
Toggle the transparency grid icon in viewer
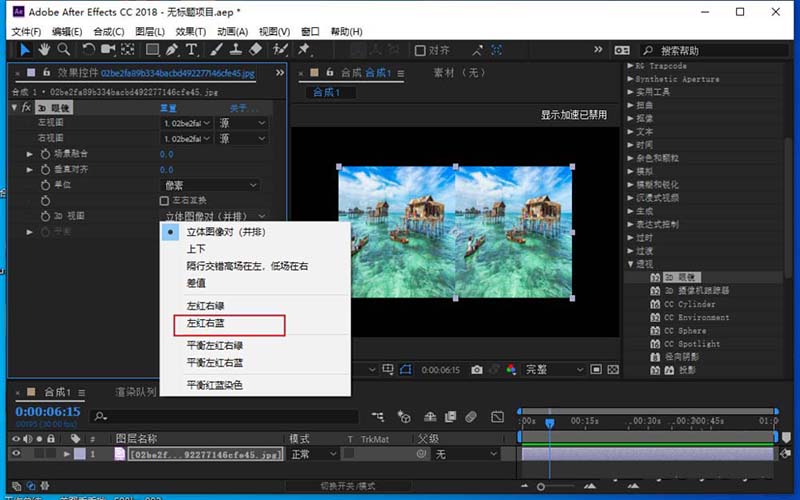[614, 369]
